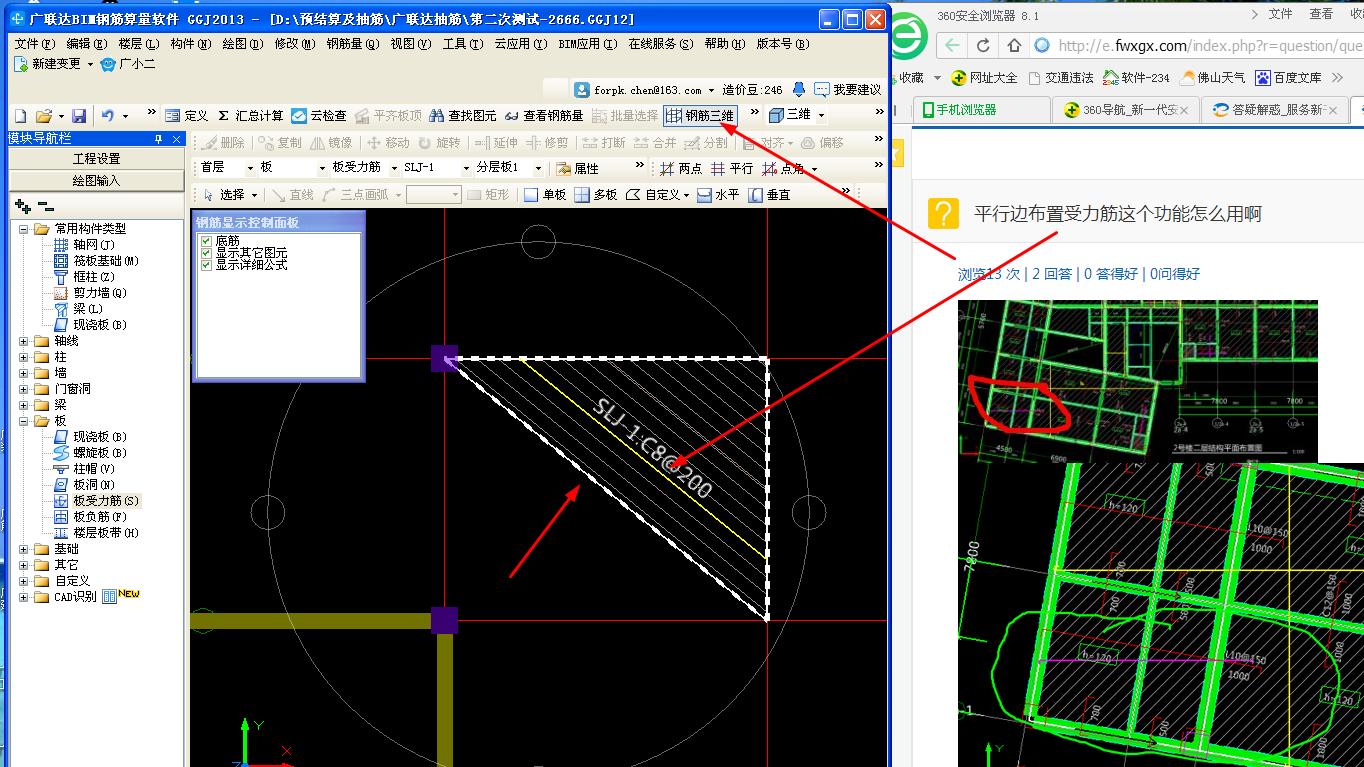This screenshot has height=767, width=1364.
Task: Select 水平 horizontal rebar direction
Action: 718,195
